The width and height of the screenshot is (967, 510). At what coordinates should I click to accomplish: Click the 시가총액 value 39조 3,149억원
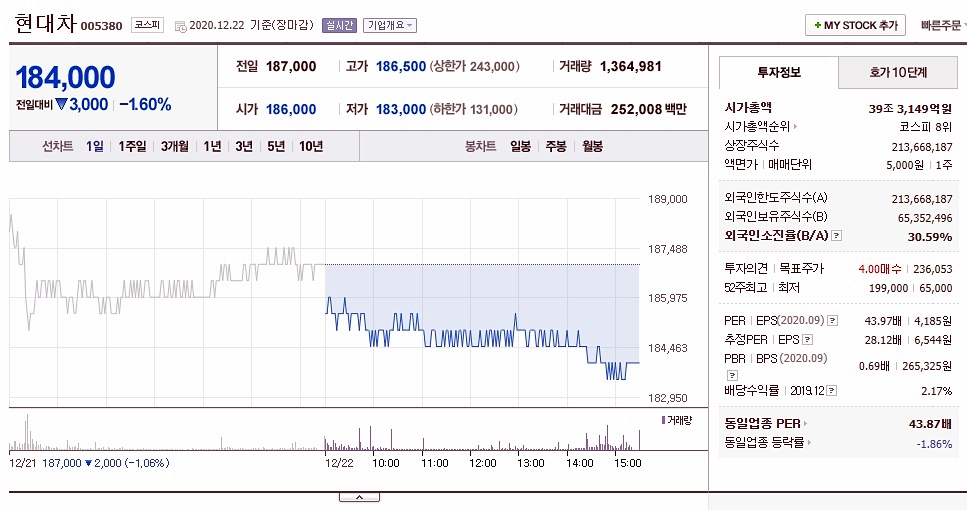pos(910,109)
